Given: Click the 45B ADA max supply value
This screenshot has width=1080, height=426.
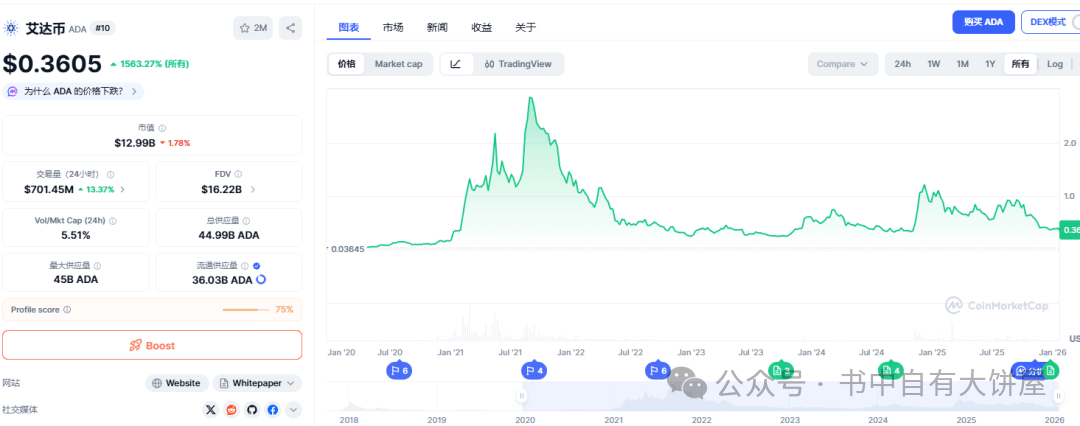Looking at the screenshot, I should 76,280.
